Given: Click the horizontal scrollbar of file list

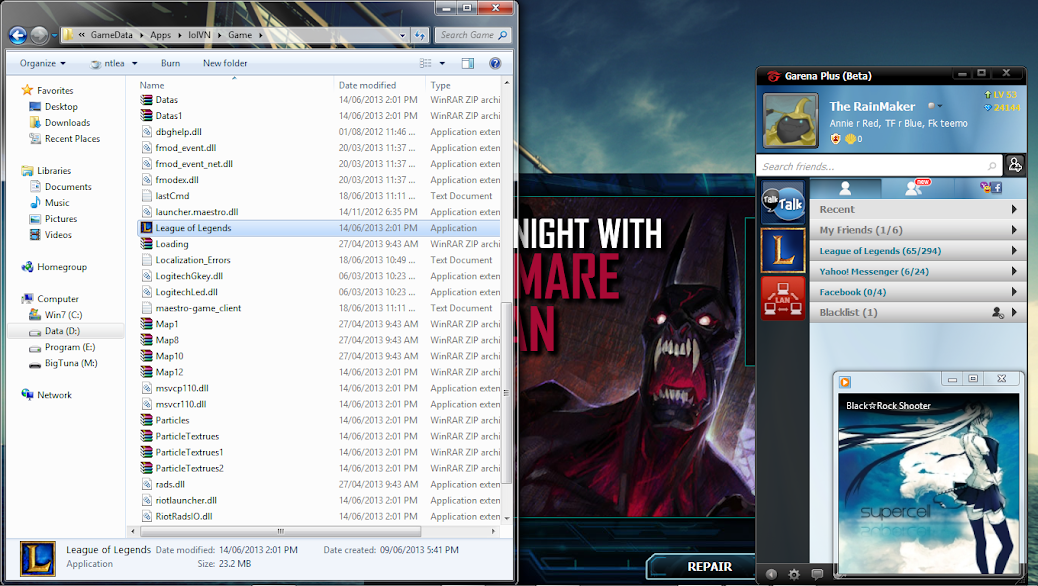Looking at the screenshot, I should pos(280,531).
